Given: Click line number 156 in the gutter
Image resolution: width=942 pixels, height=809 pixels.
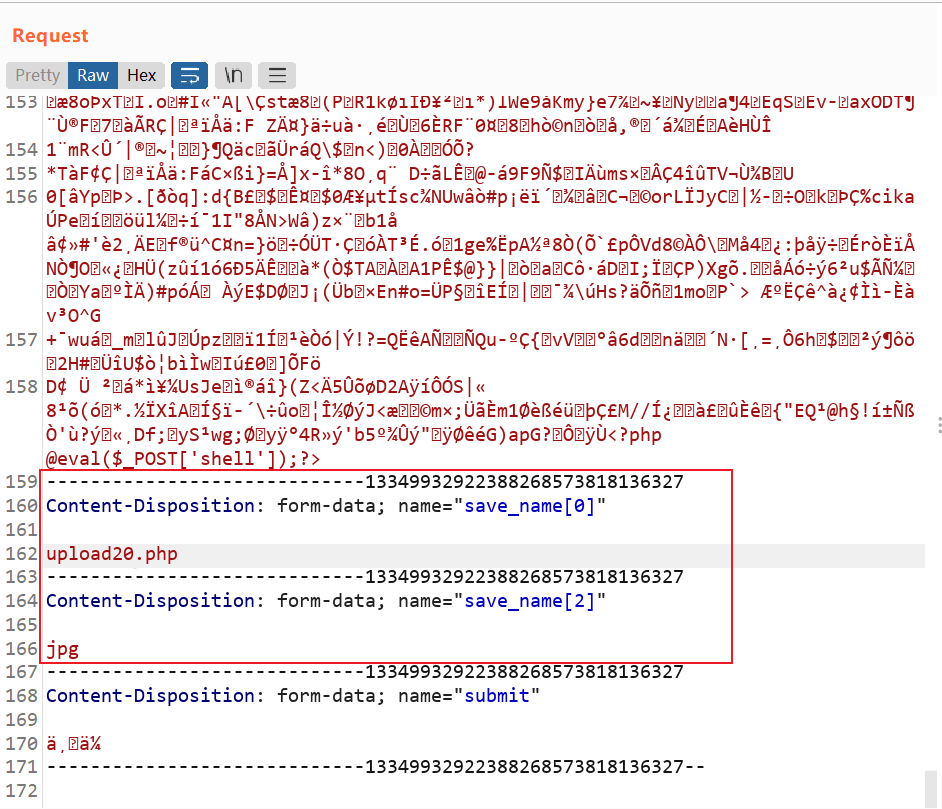Looking at the screenshot, I should (22, 197).
